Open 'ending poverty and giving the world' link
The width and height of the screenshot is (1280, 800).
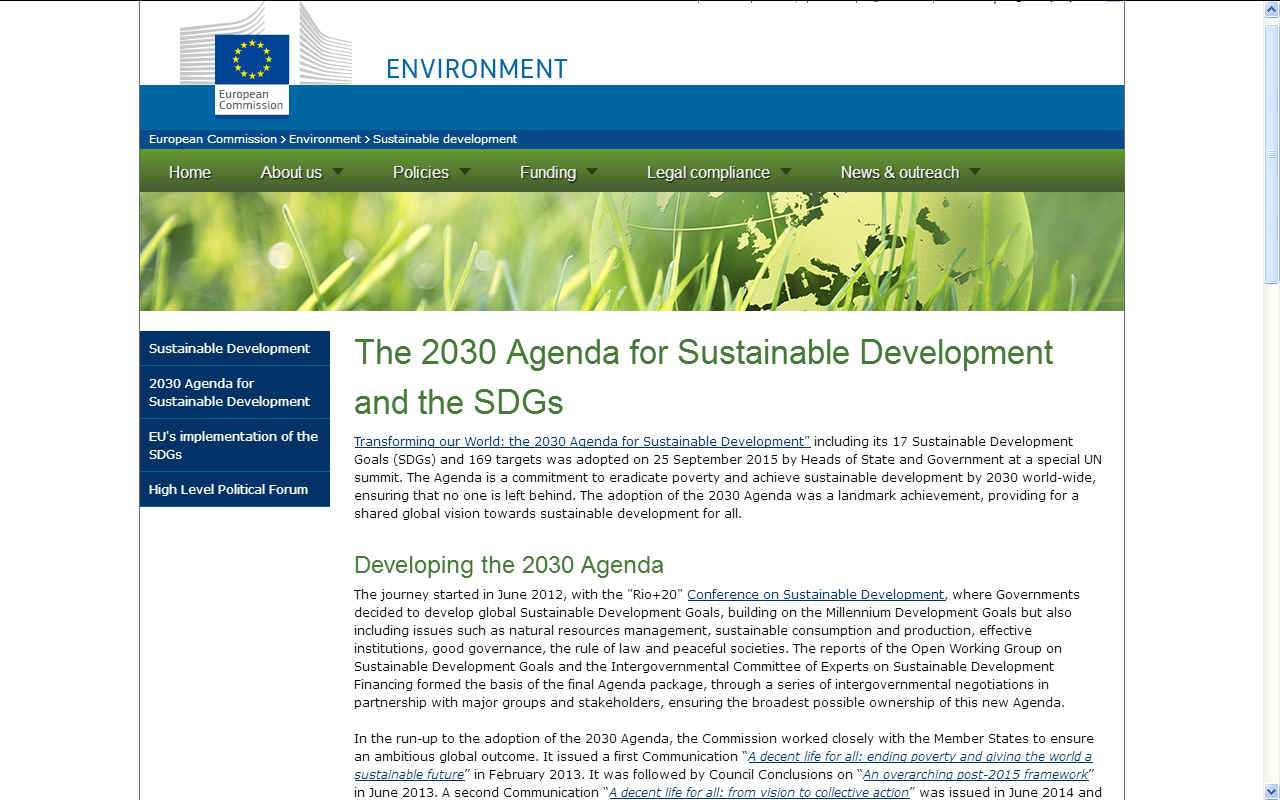click(723, 765)
